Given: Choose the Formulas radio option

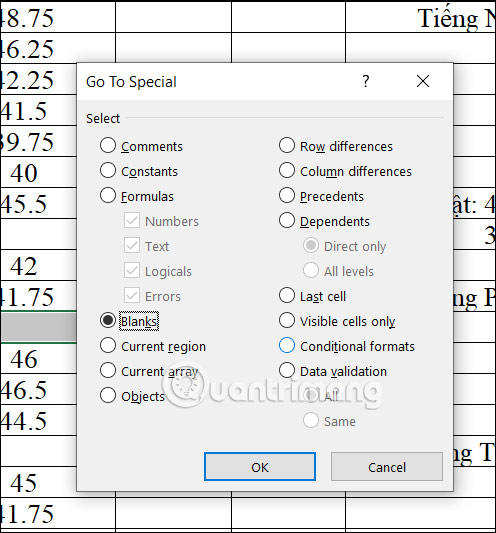Looking at the screenshot, I should (x=108, y=196).
